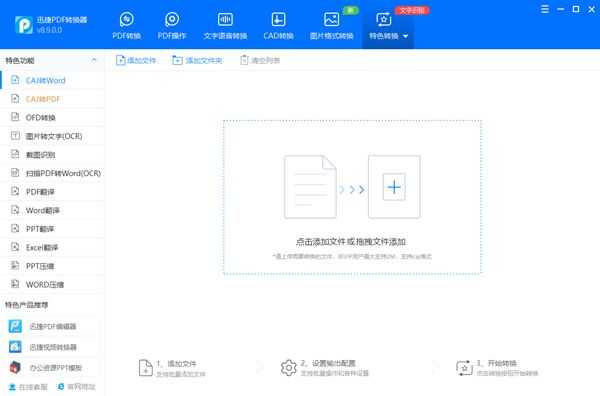Click the 添加文件夹 toolbar button
The height and width of the screenshot is (396, 600).
click(x=197, y=60)
